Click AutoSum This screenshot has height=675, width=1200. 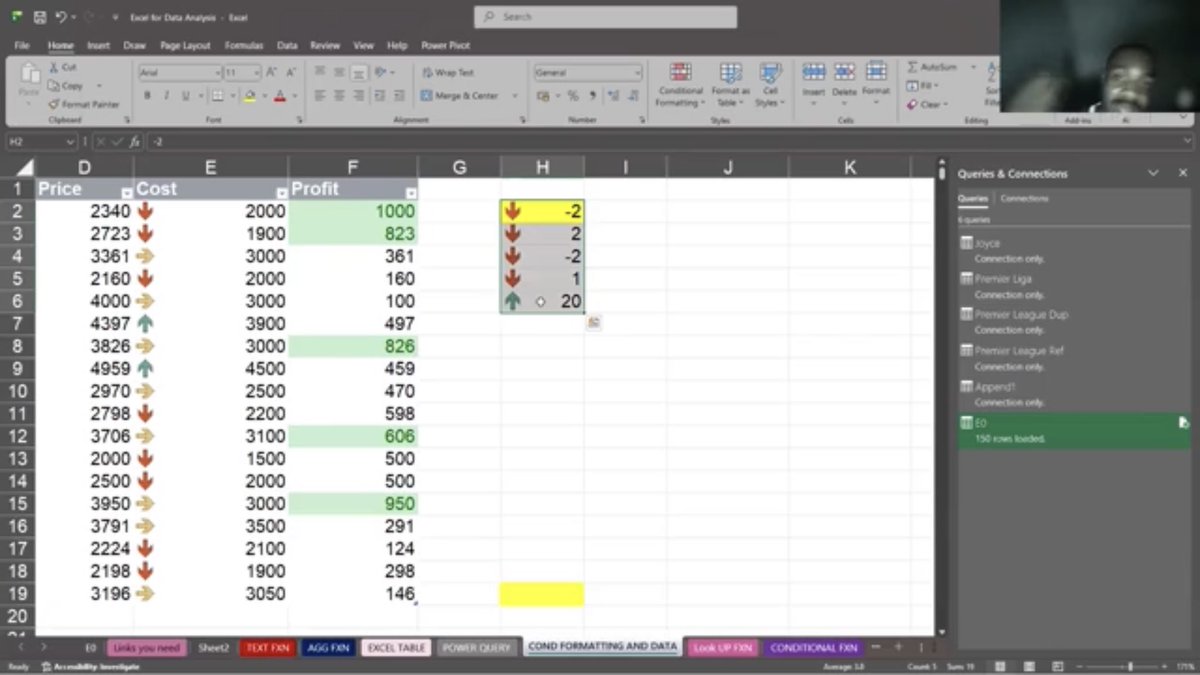point(932,67)
